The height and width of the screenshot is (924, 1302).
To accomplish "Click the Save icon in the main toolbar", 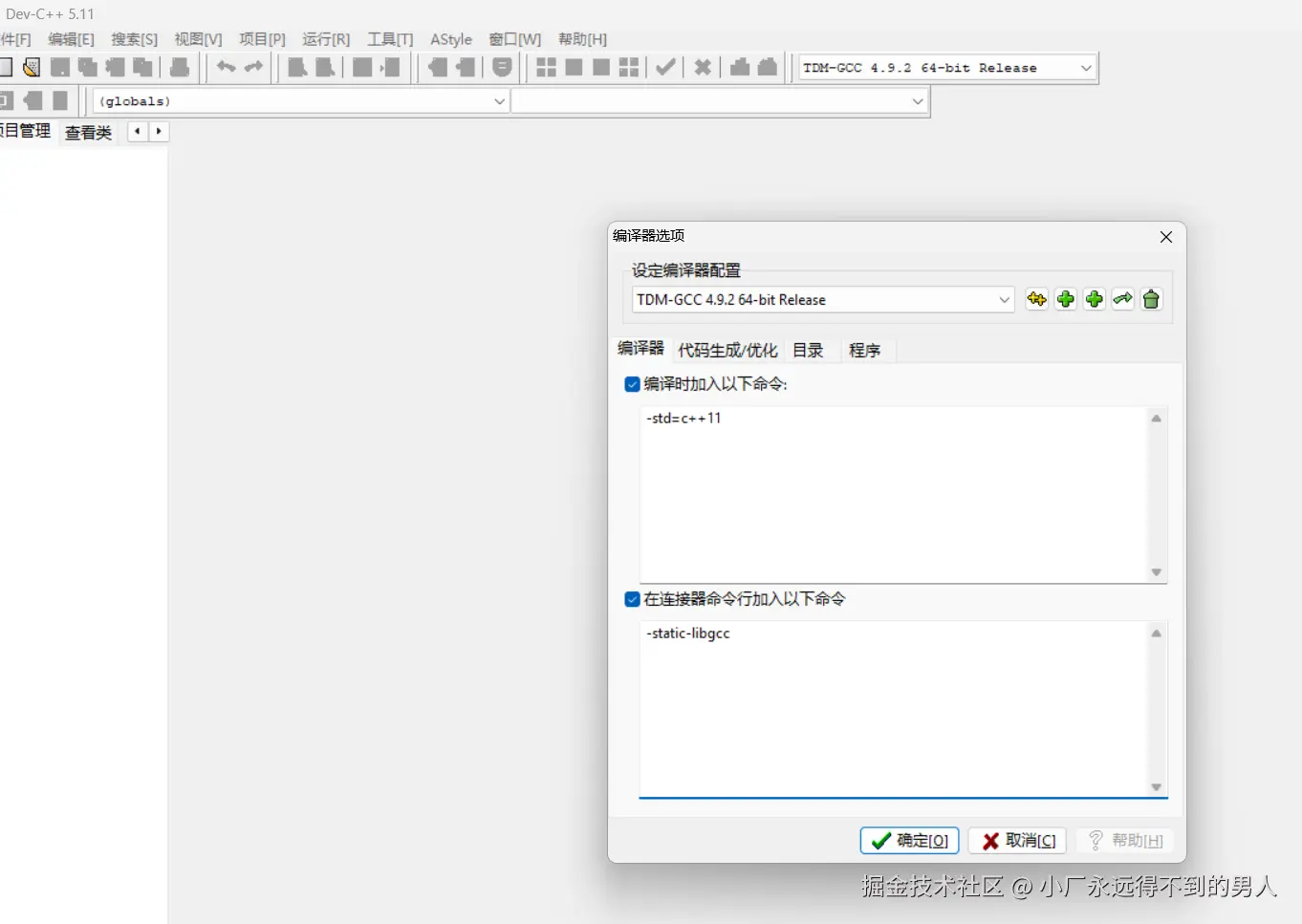I will pos(60,67).
